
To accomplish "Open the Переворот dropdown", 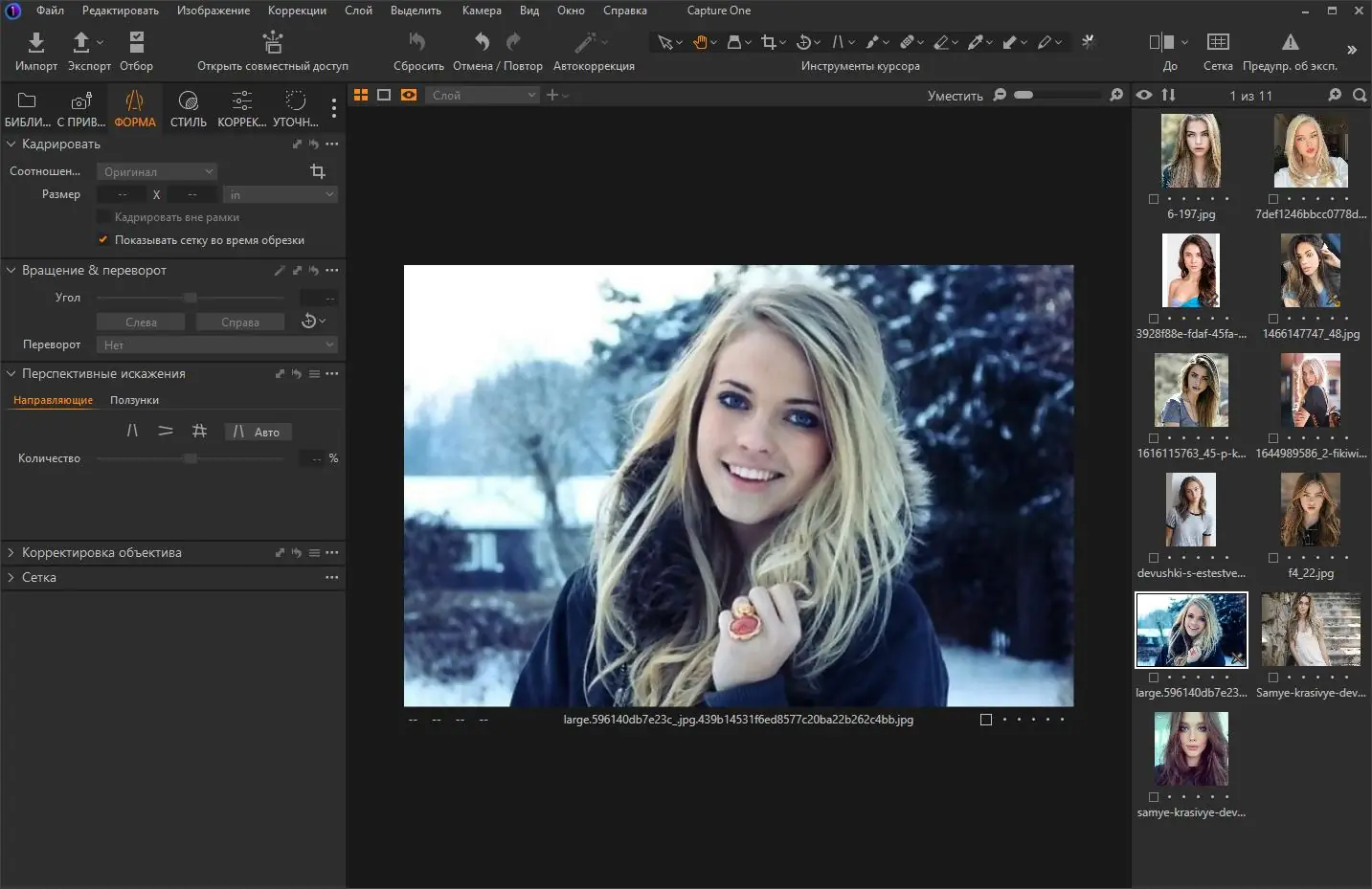I will (215, 344).
